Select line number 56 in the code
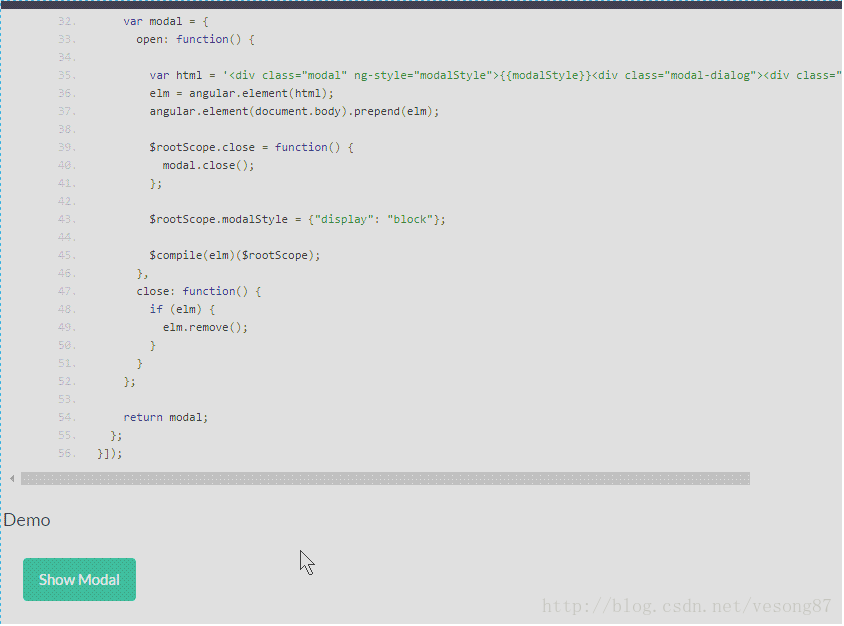The width and height of the screenshot is (844, 626). tap(66, 453)
